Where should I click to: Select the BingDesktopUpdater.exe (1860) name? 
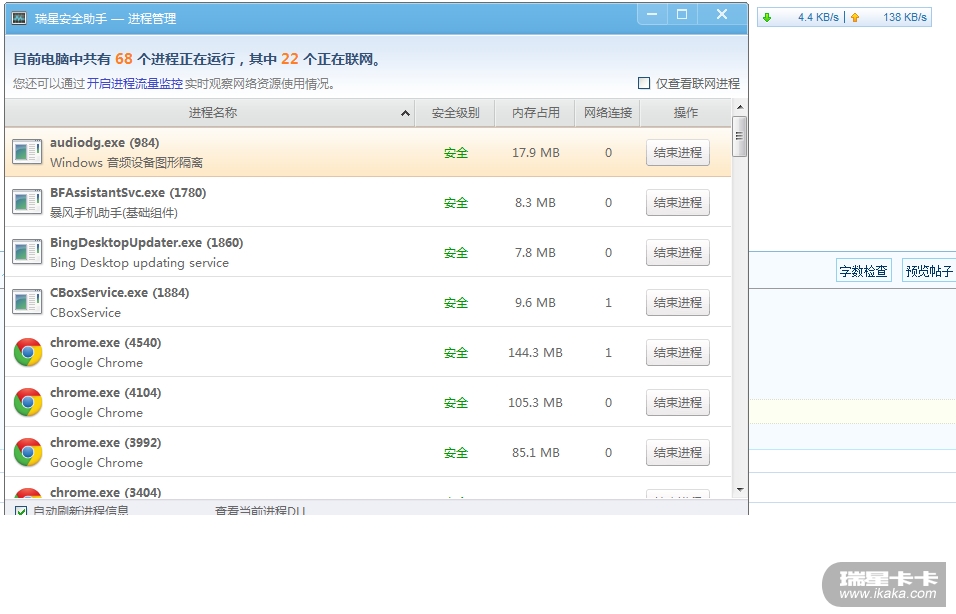click(x=146, y=243)
